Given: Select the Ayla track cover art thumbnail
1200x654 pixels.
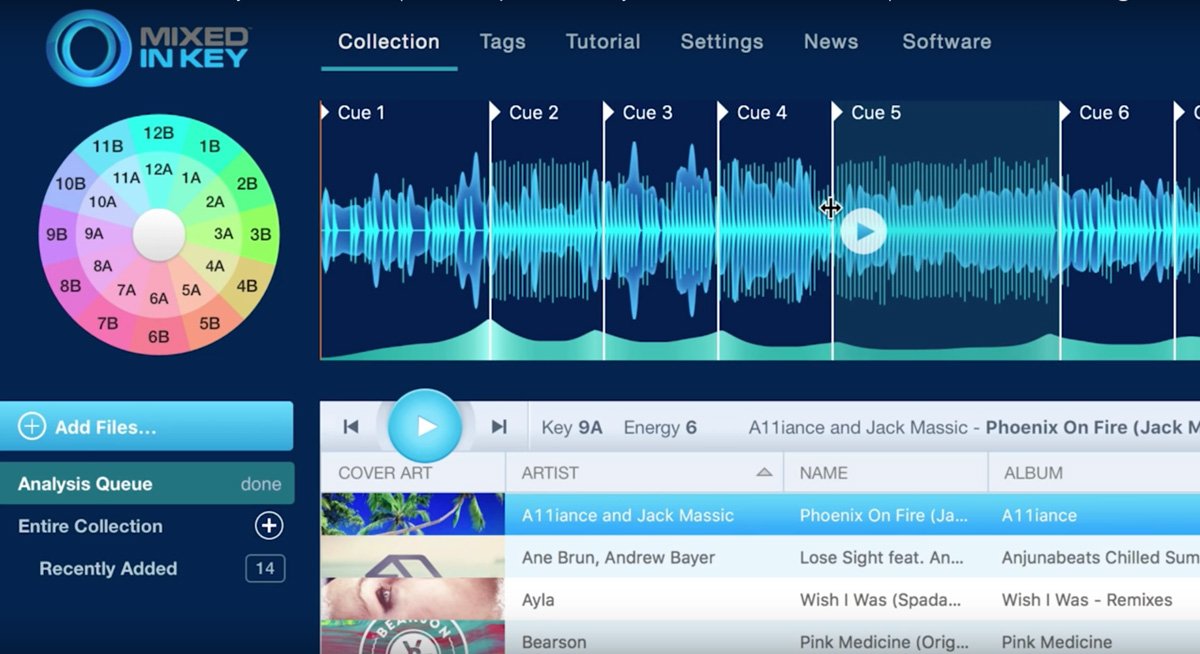Looking at the screenshot, I should tap(412, 600).
